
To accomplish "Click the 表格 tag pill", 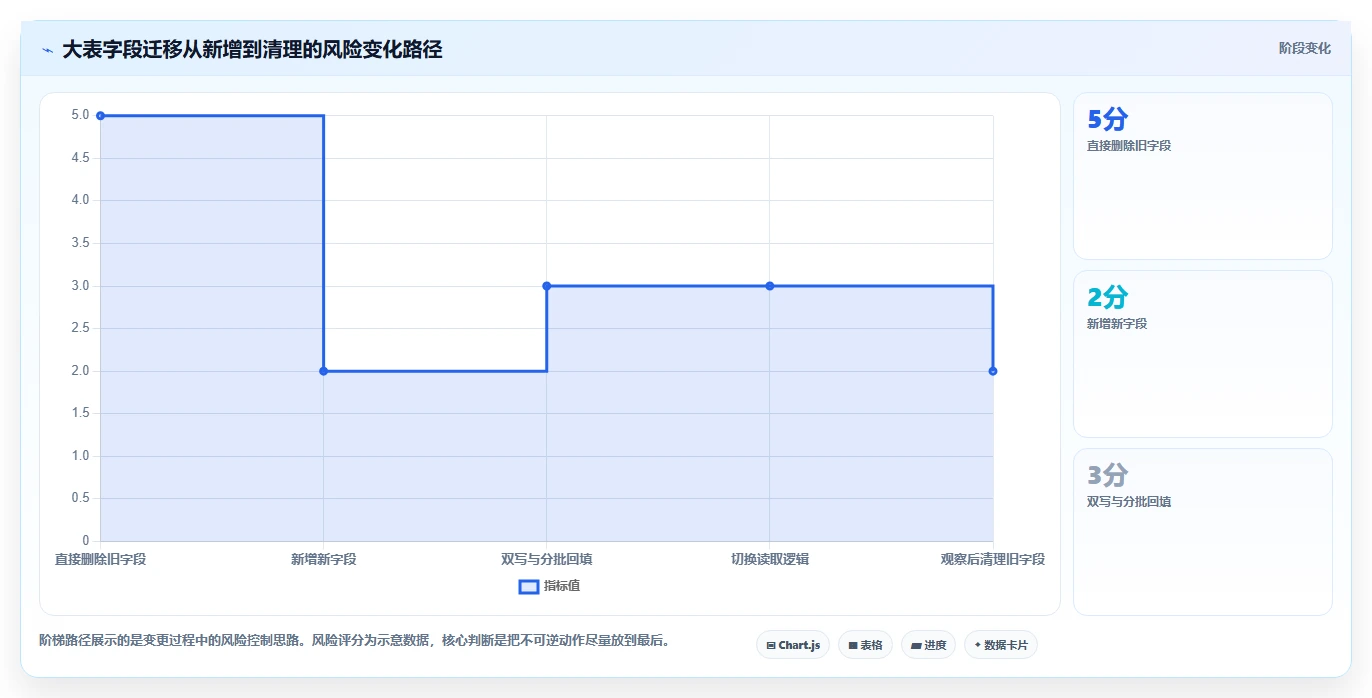I will (x=865, y=645).
